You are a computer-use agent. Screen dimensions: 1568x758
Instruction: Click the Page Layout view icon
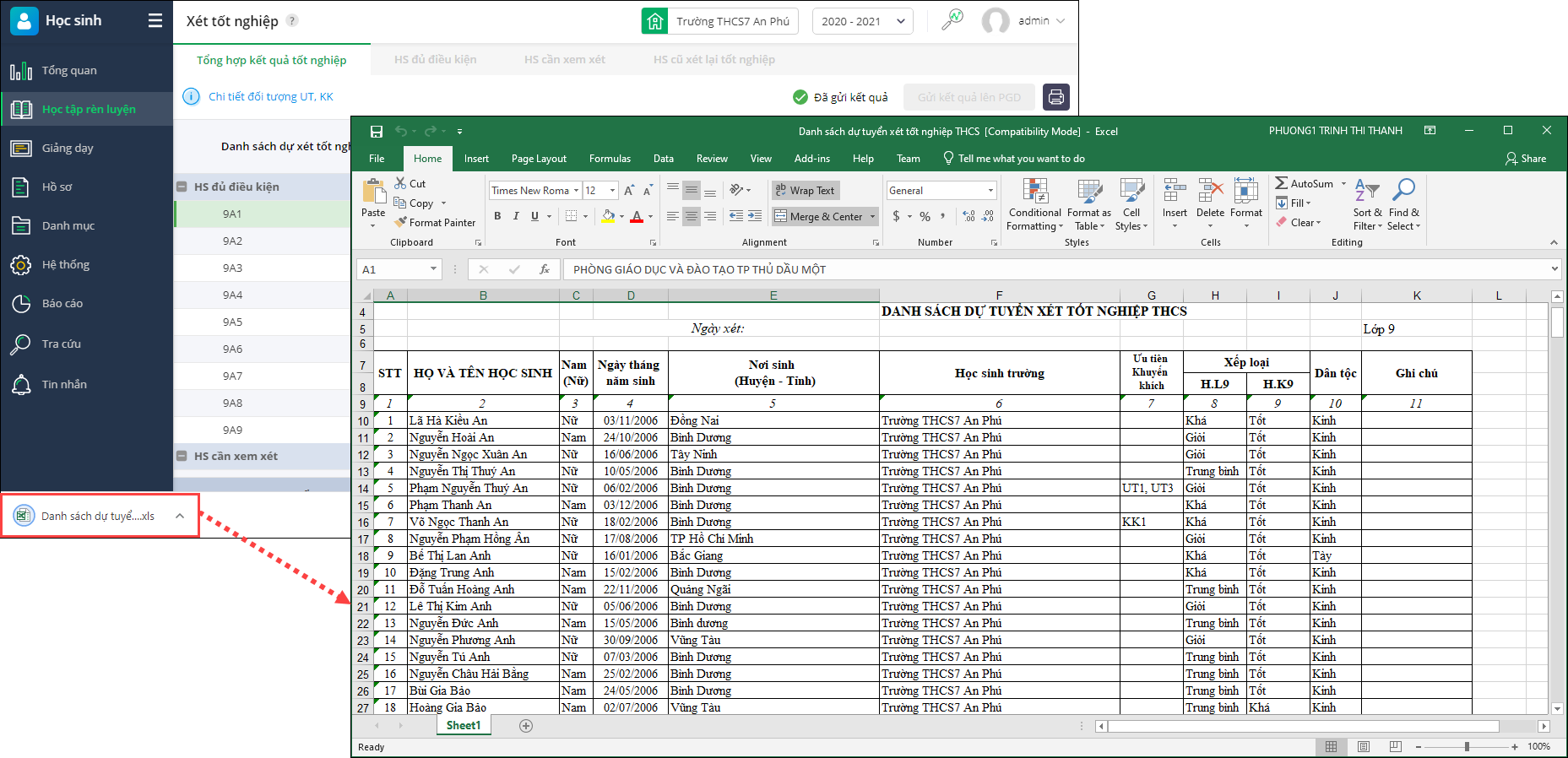(1364, 747)
